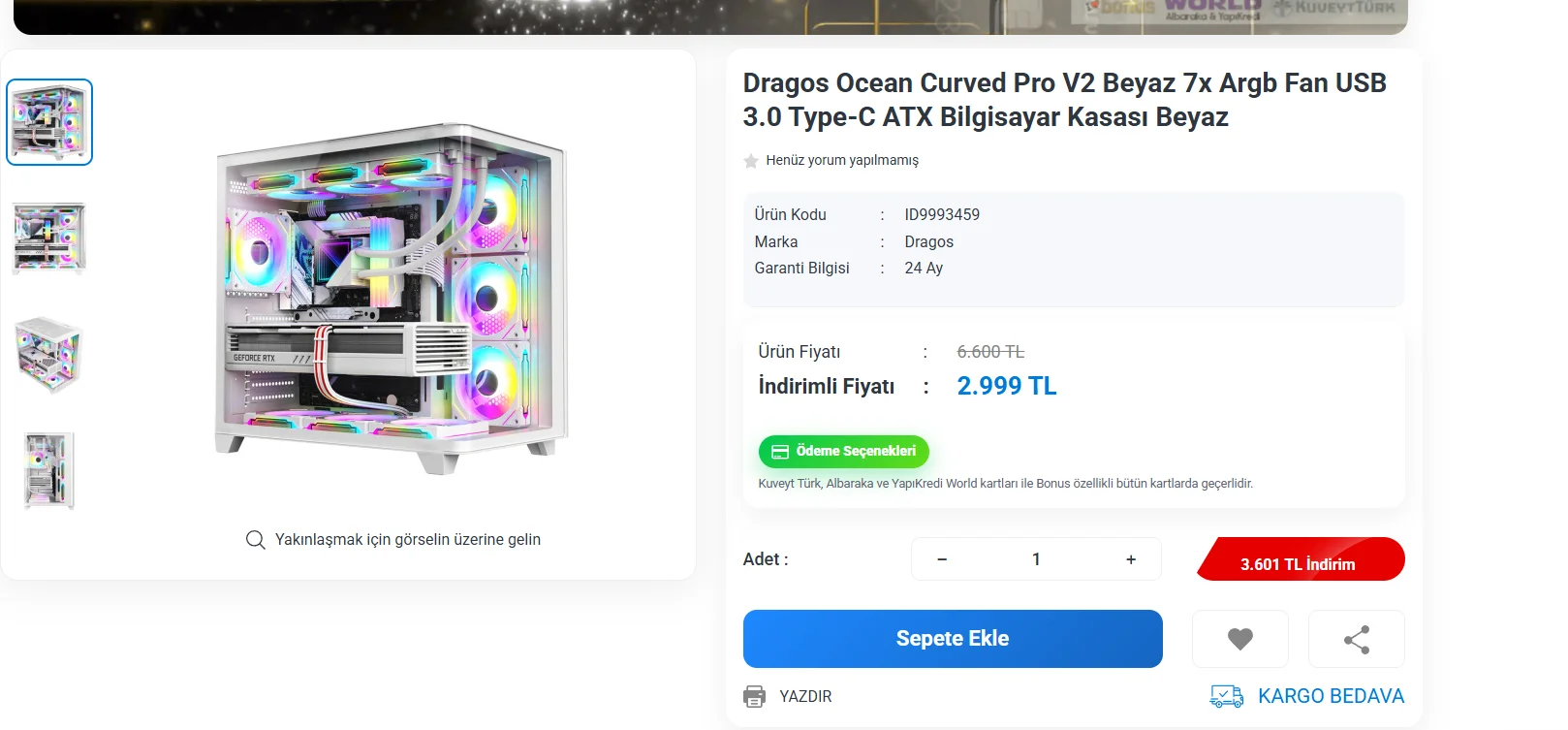Viewport: 1568px width, 730px height.
Task: Click the red '3.601 TL İndirim' badge
Action: pyautogui.click(x=1299, y=561)
